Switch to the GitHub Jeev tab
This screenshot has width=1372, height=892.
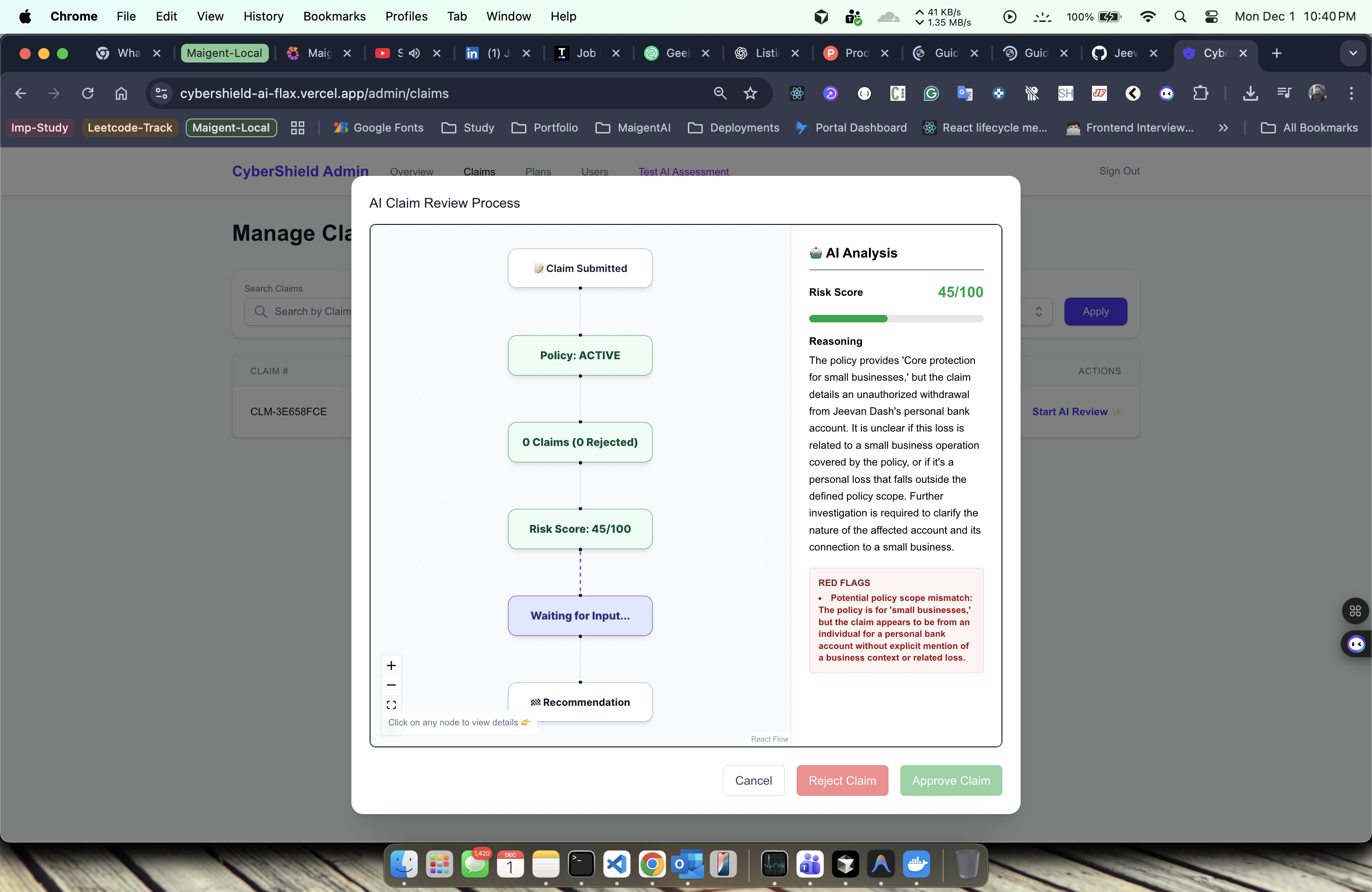coord(1117,53)
